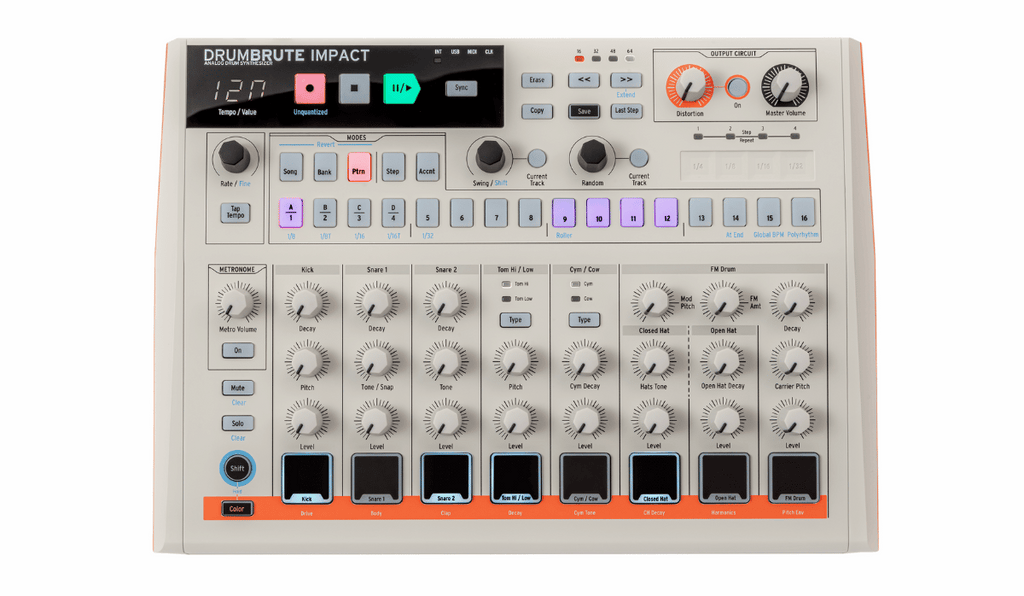Select Accnt mode
The width and height of the screenshot is (1024, 596).
pos(426,168)
